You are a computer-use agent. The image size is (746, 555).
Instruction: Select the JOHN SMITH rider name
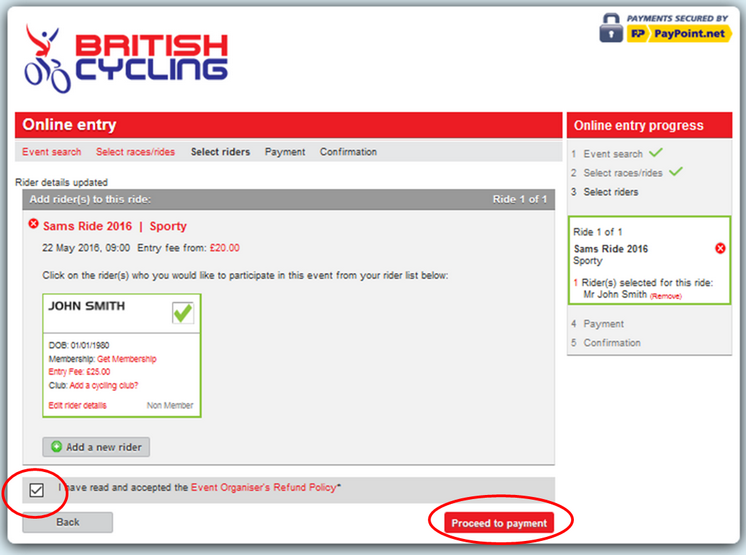[x=87, y=306]
